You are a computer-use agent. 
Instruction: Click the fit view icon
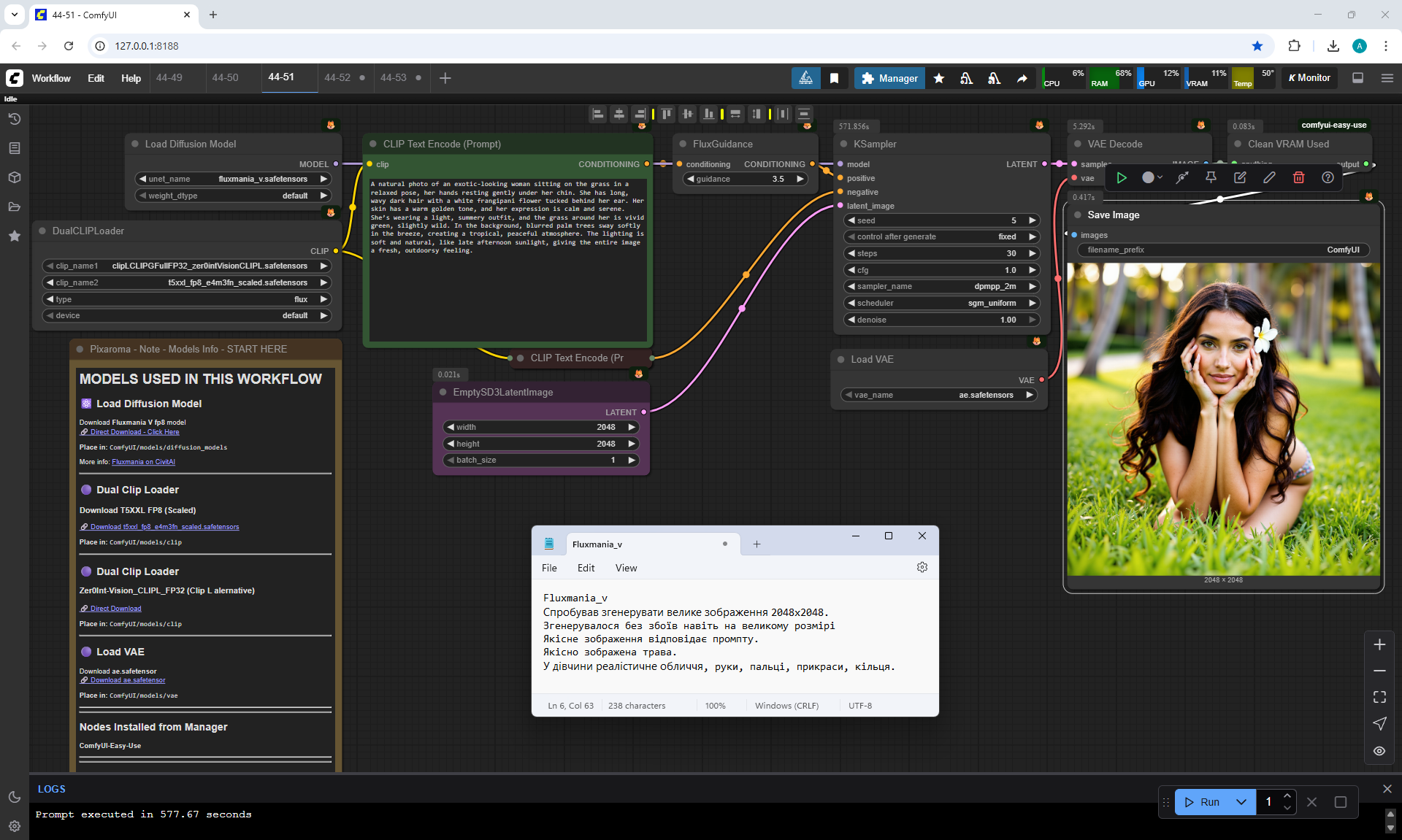coord(1379,697)
